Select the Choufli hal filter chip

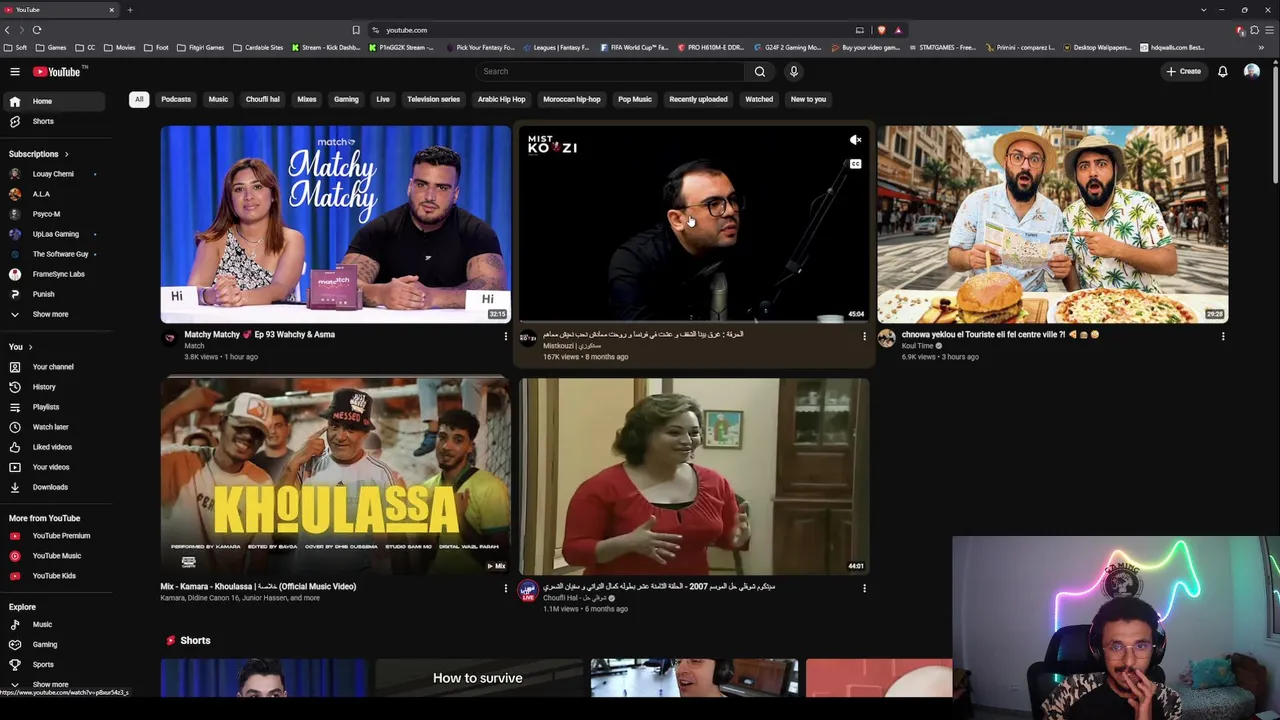pos(263,99)
